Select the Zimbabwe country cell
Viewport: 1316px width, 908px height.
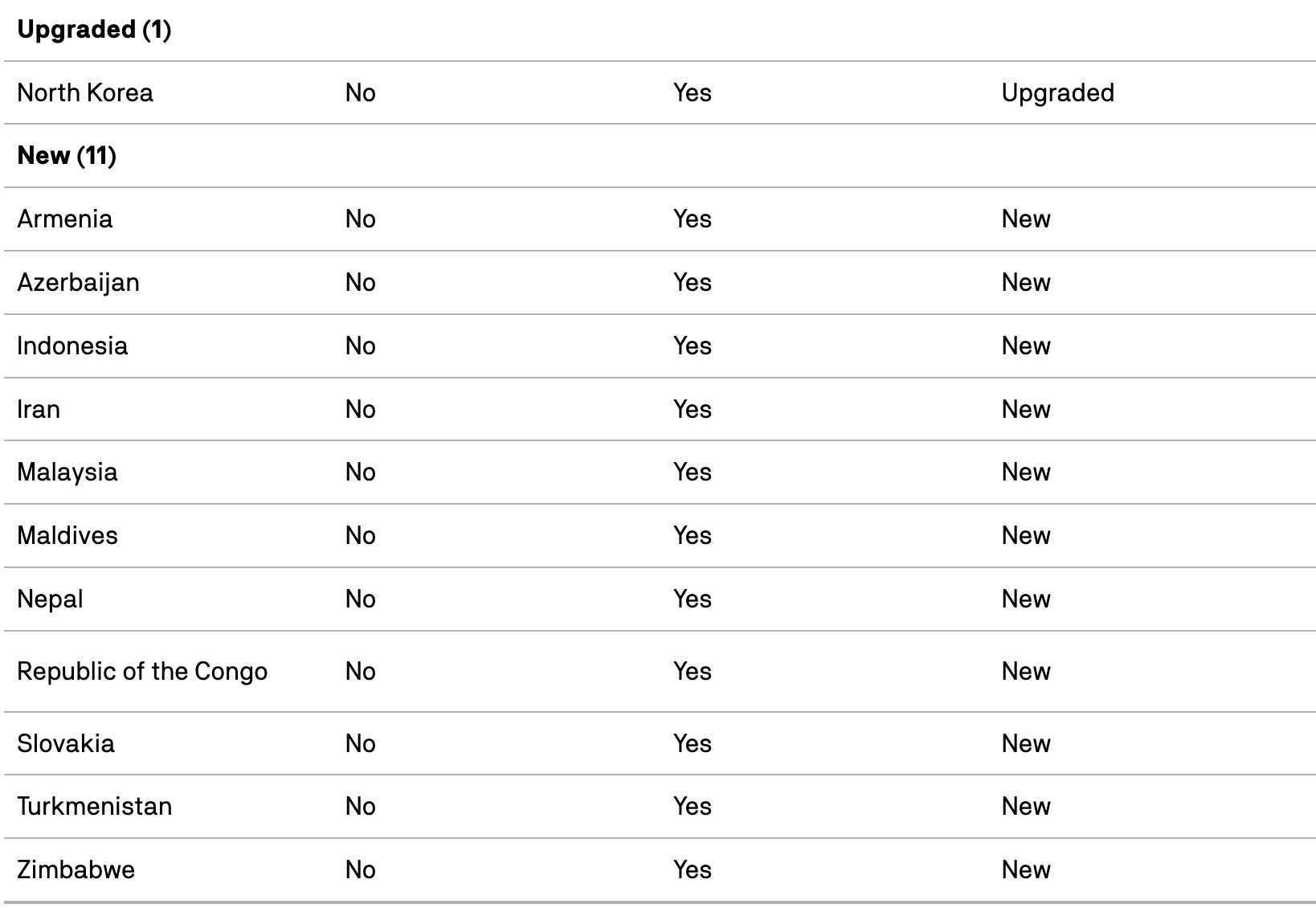[76, 869]
